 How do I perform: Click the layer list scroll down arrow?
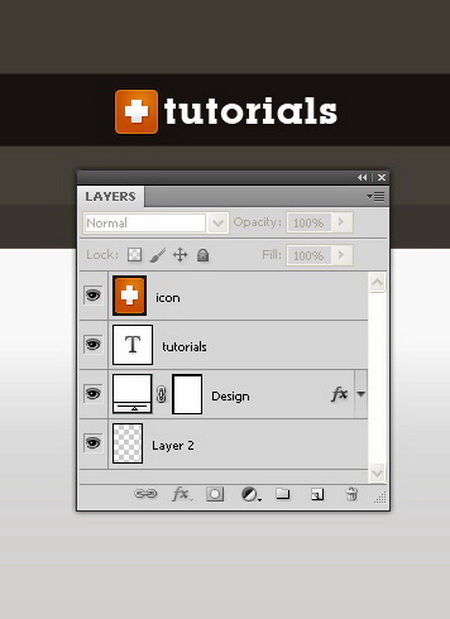pyautogui.click(x=377, y=473)
